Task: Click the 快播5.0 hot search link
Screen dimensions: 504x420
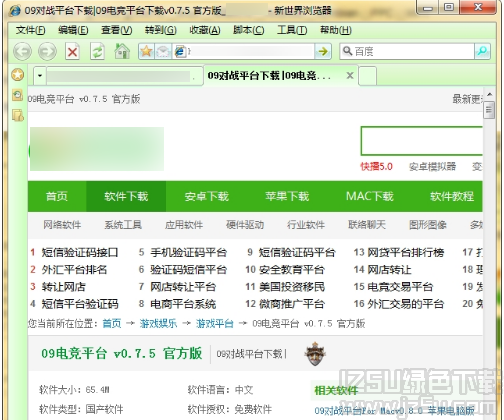Action: pyautogui.click(x=377, y=166)
